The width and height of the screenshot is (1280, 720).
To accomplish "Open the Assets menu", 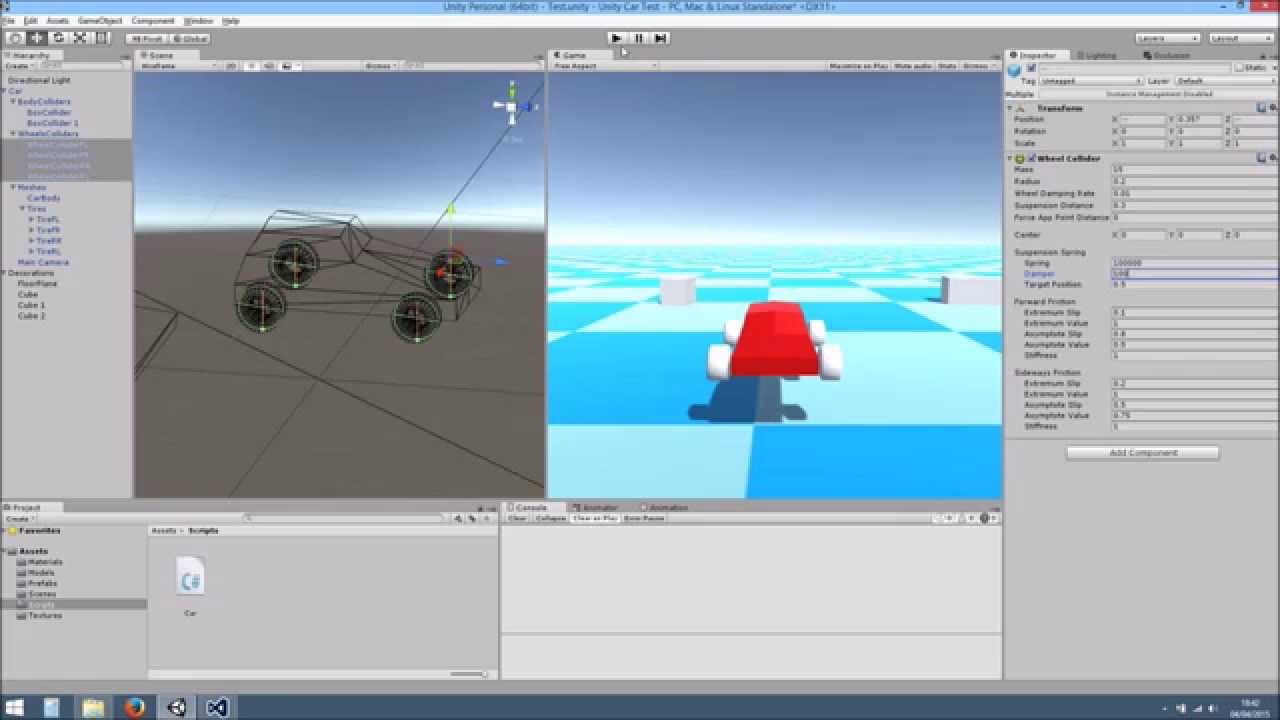I will click(58, 20).
